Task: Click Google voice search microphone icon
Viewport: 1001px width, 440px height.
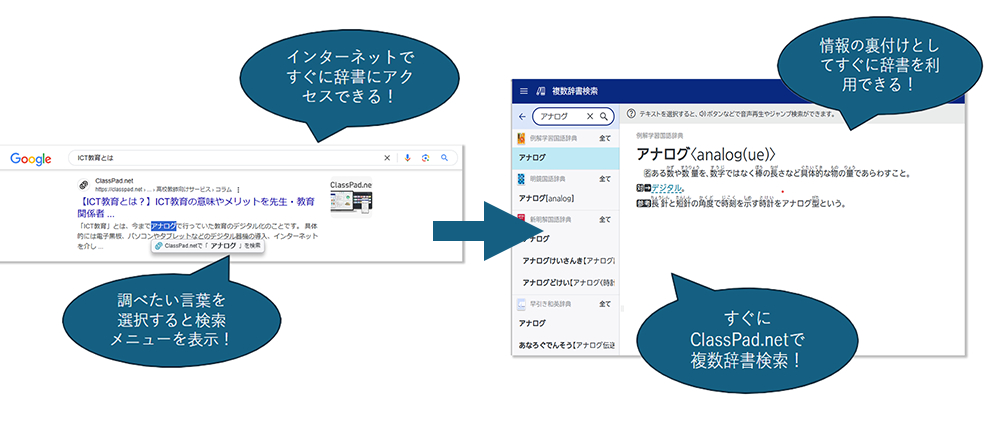Action: (x=407, y=158)
